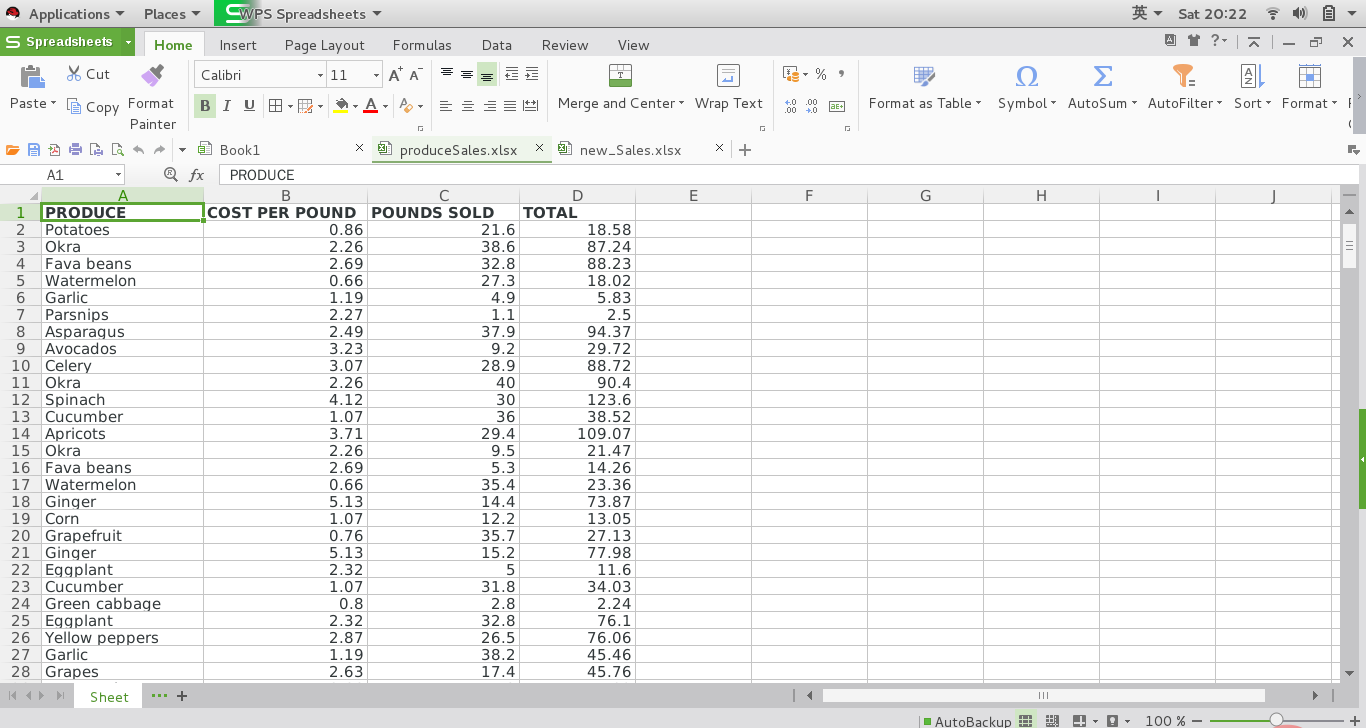Apply red font color with the A icon
Image resolution: width=1366 pixels, height=728 pixels.
(371, 106)
